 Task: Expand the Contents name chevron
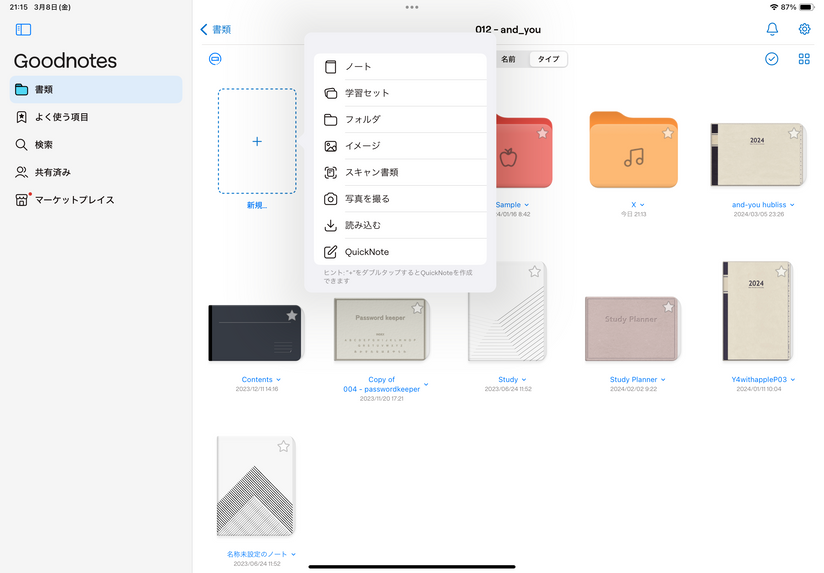(x=279, y=380)
